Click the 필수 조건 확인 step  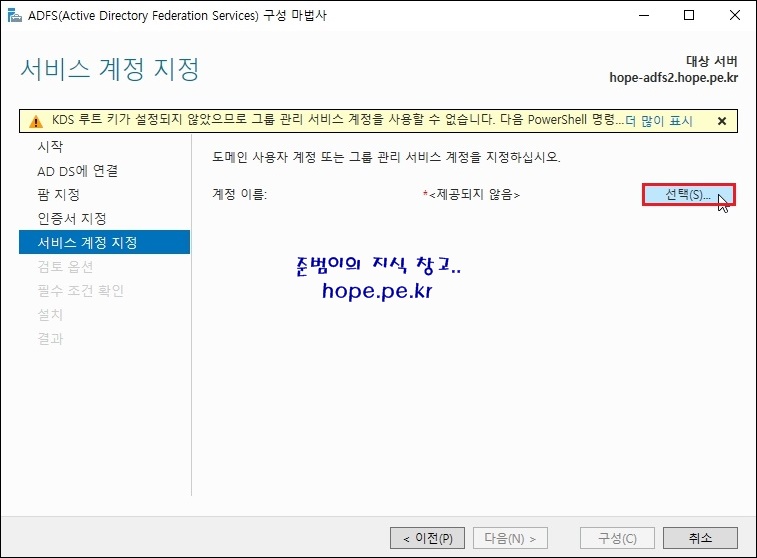coord(81,291)
